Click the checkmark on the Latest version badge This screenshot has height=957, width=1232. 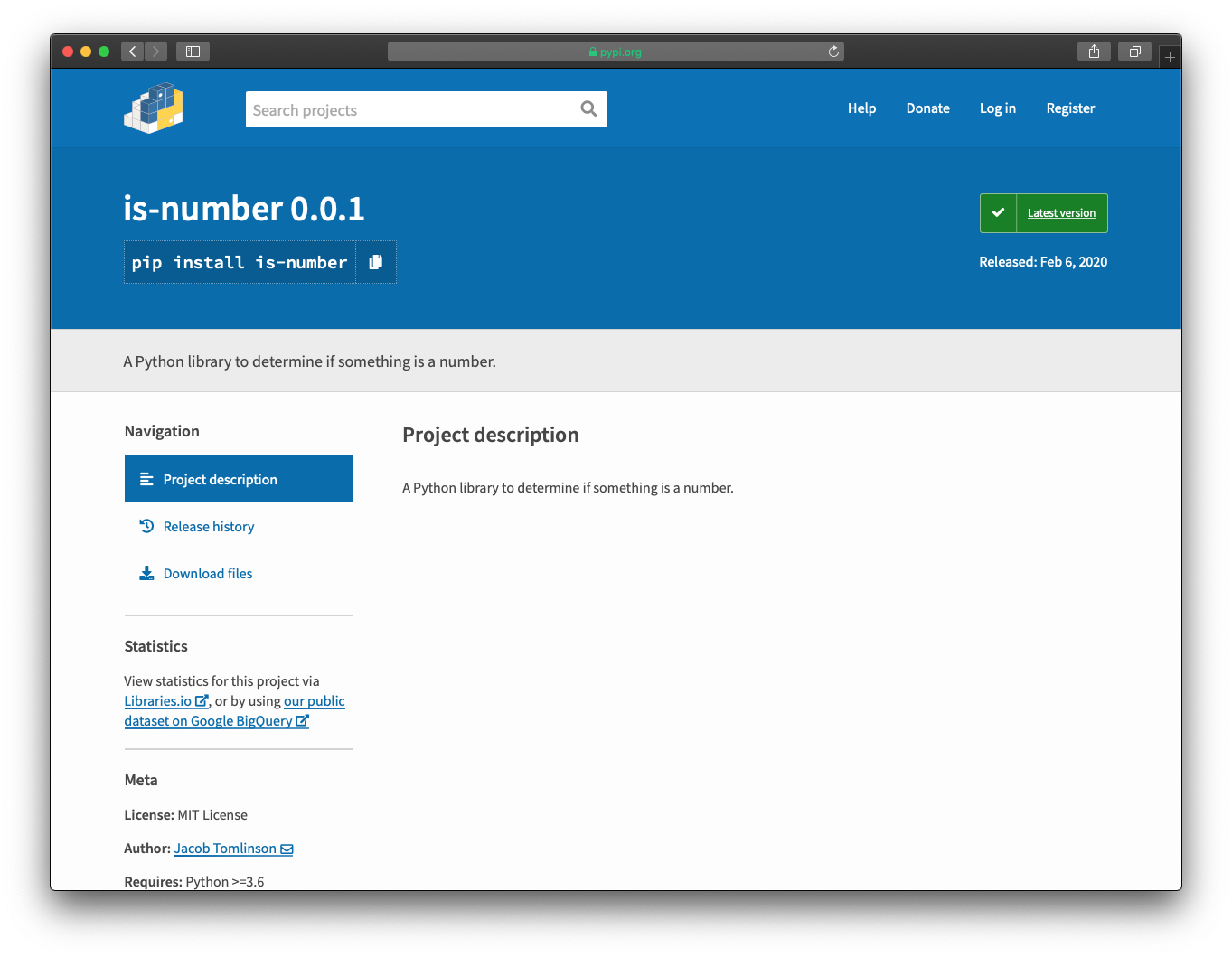click(x=998, y=213)
